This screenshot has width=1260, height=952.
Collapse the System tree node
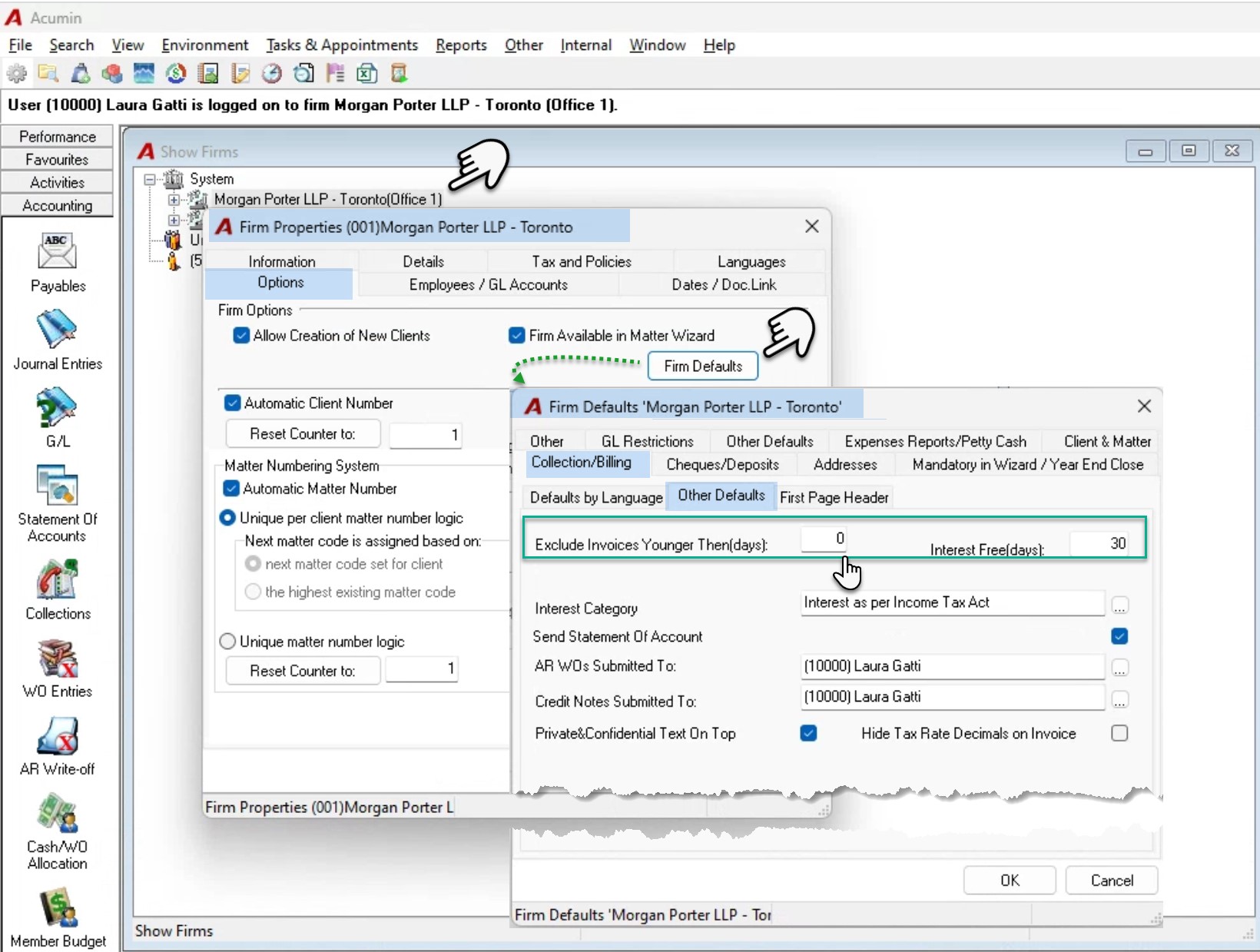click(x=150, y=179)
